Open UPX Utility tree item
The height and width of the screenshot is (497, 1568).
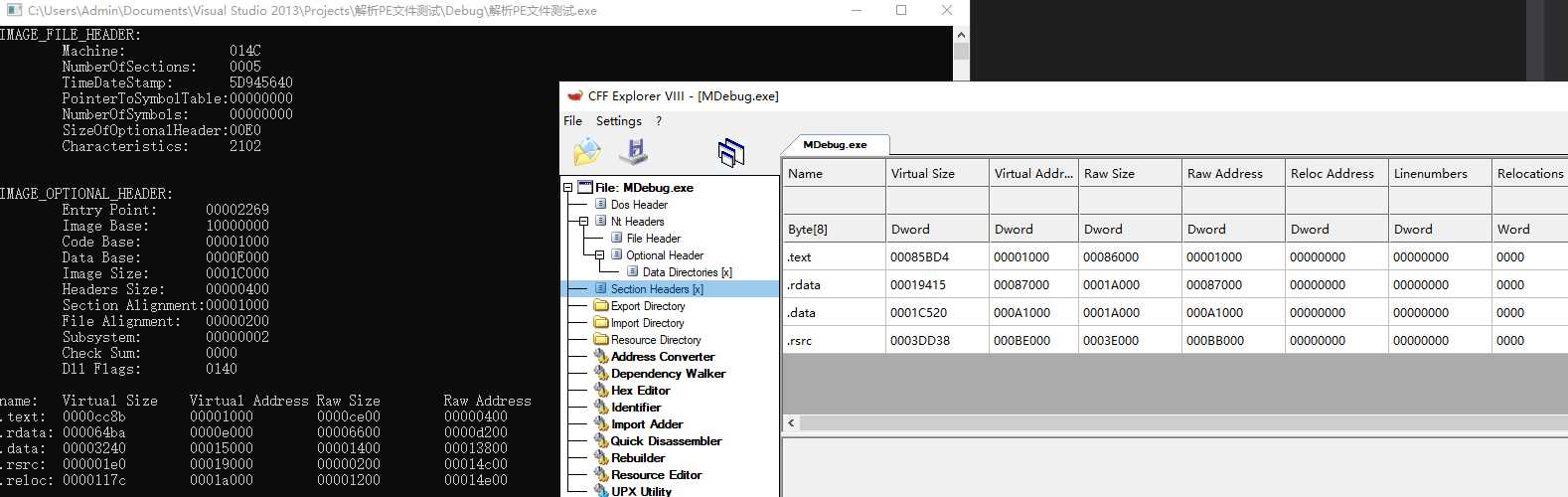641,491
